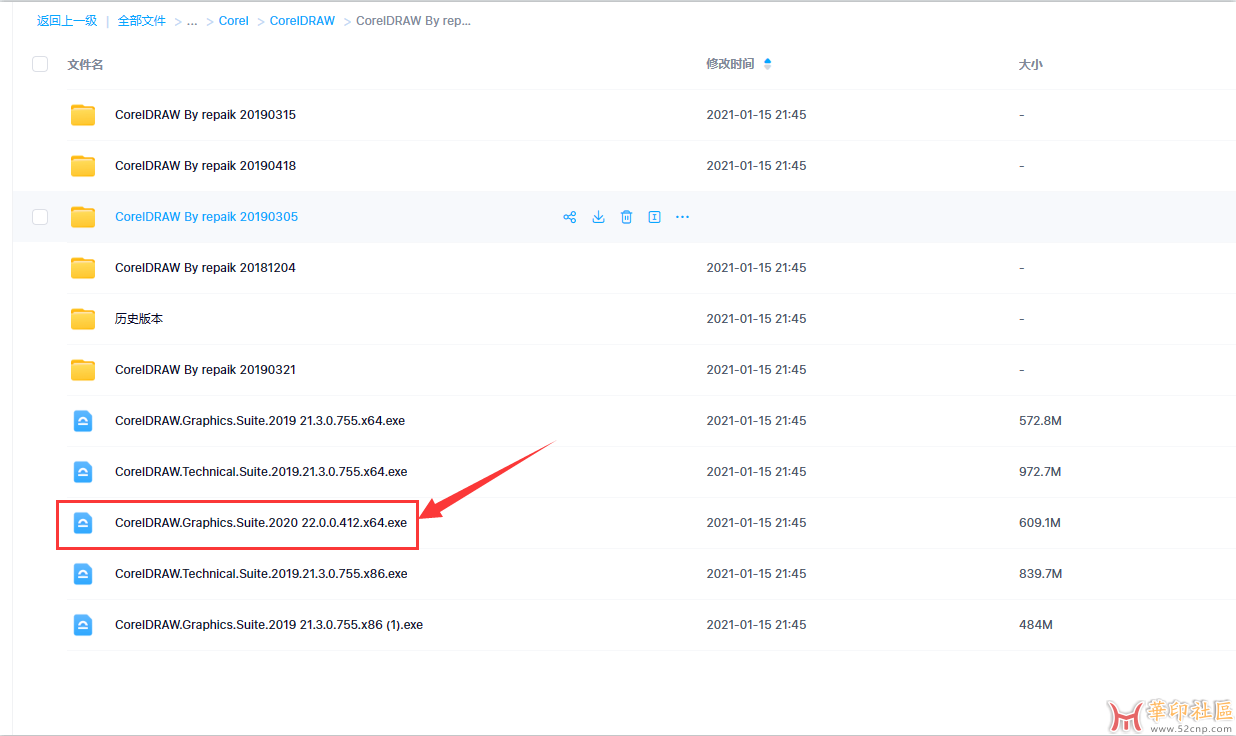Sort by 大小 column header
The width and height of the screenshot is (1236, 736).
coord(1030,64)
